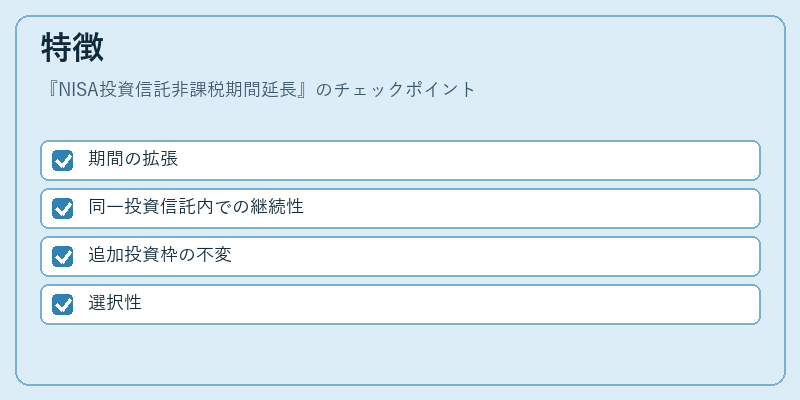Uncheck the 期間の拡張 checkbox
The height and width of the screenshot is (400, 800).
pos(63,161)
